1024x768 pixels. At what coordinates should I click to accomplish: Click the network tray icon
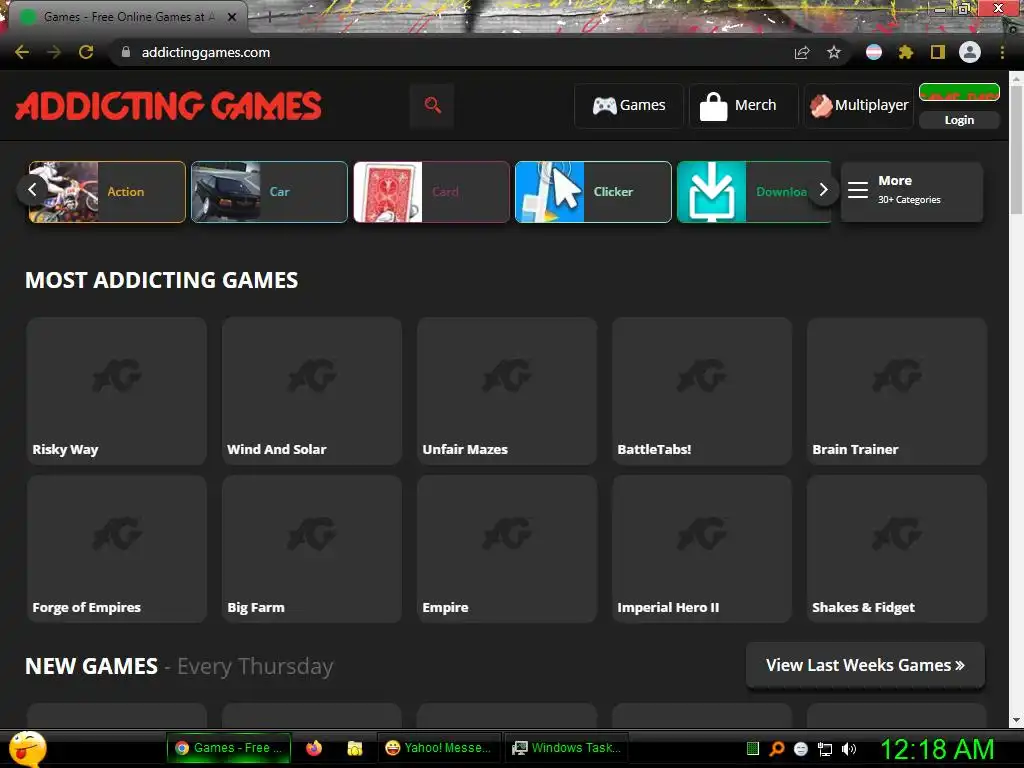click(x=825, y=749)
